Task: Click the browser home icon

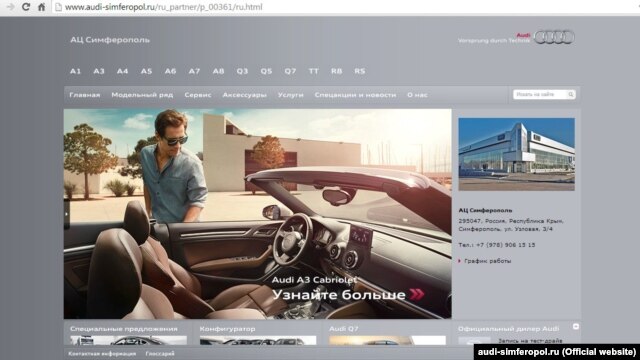Action: (41, 7)
